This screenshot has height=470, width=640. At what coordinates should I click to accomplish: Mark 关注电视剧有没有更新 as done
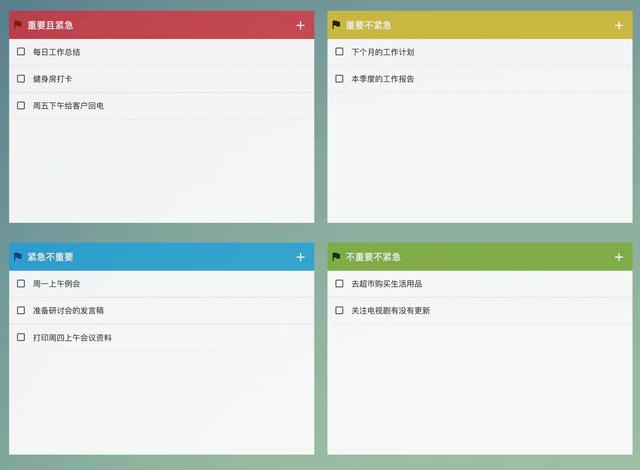point(339,310)
